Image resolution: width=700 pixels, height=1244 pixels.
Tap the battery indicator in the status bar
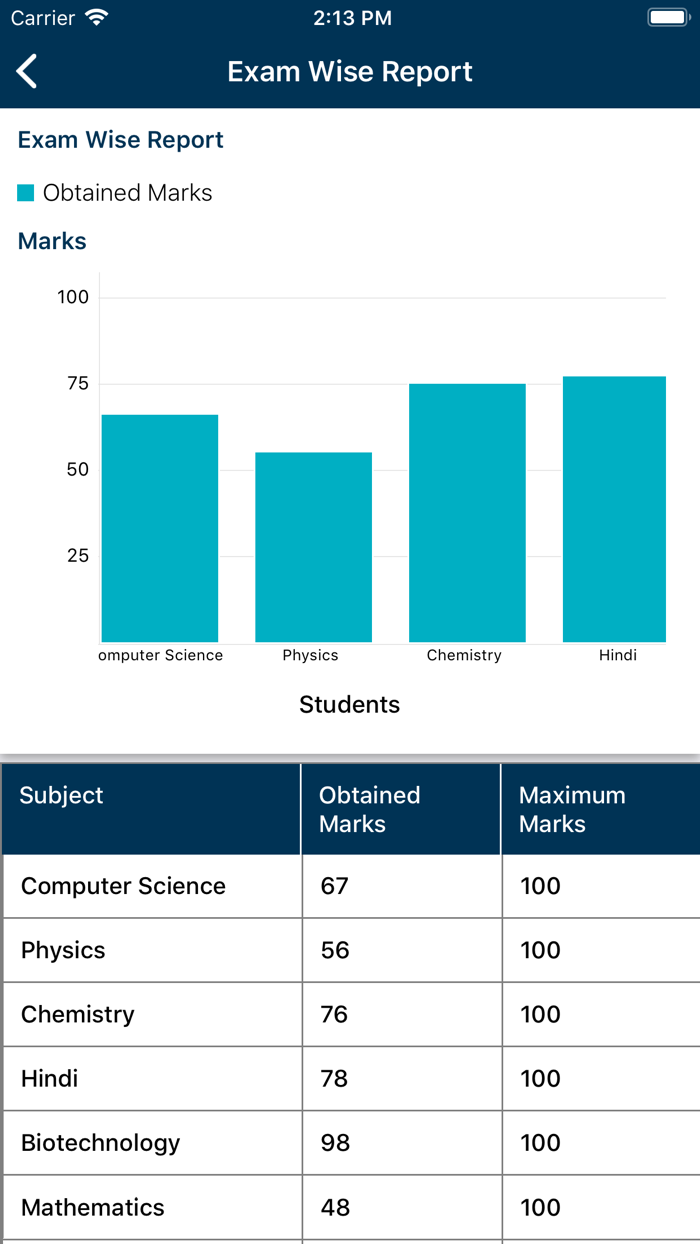point(668,16)
